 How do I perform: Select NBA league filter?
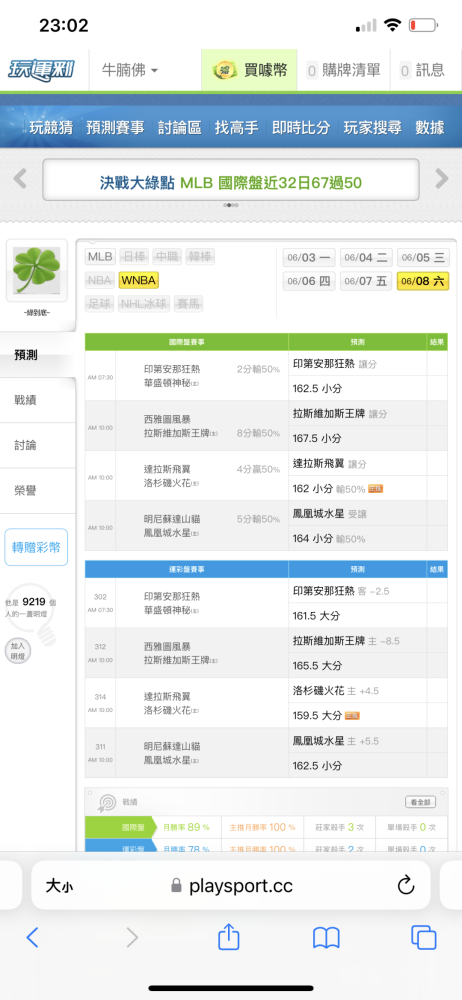100,280
